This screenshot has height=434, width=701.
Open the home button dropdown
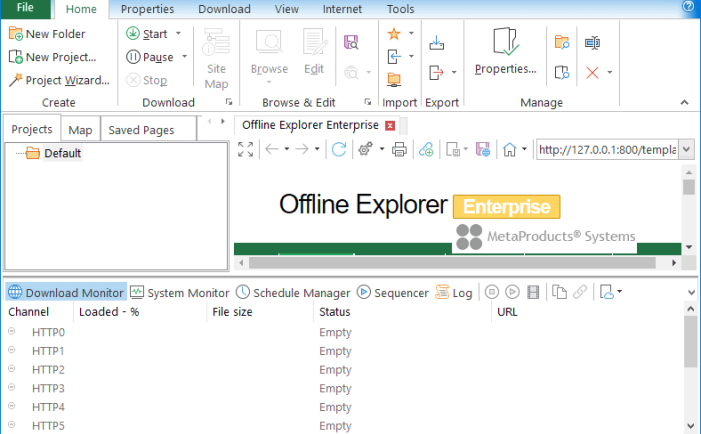click(524, 149)
